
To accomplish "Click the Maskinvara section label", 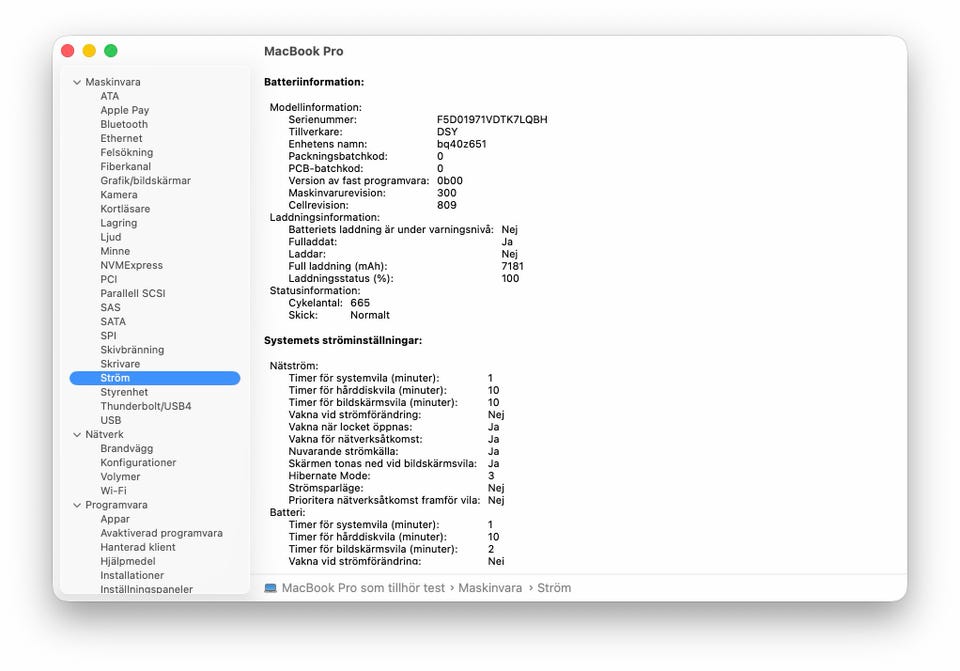I will 113,82.
